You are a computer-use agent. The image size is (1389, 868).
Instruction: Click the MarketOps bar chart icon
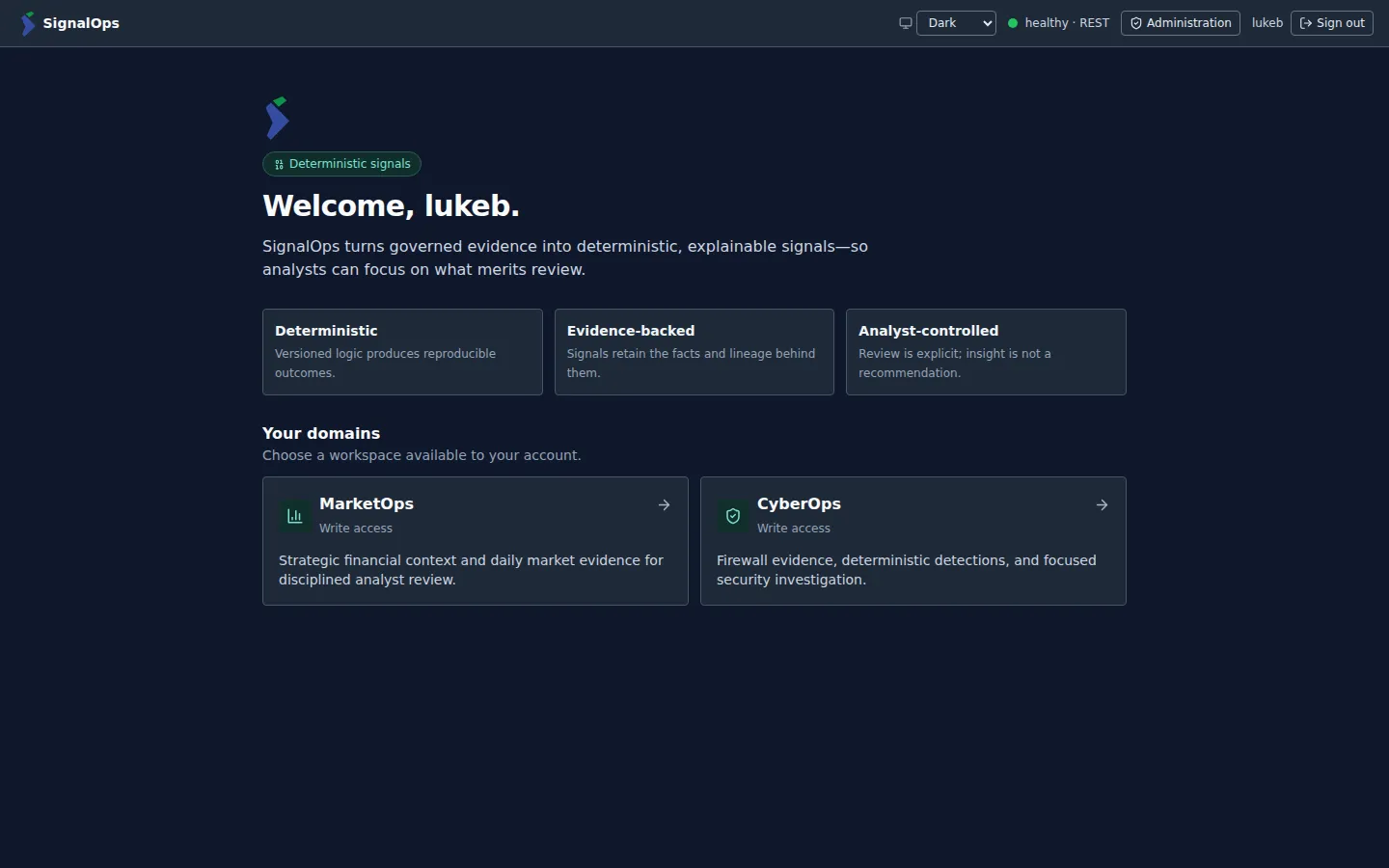pyautogui.click(x=295, y=516)
